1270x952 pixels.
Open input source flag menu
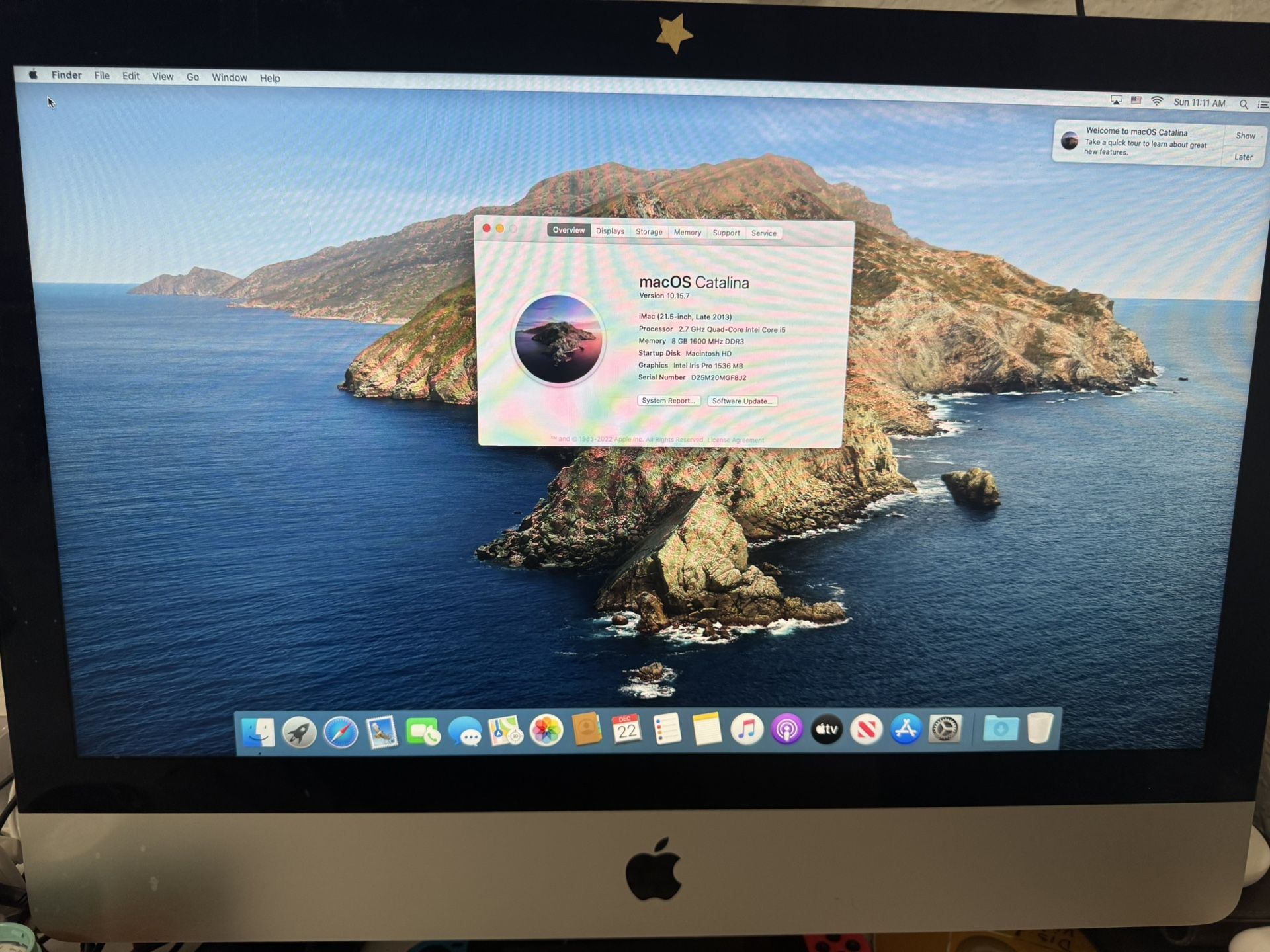(x=1136, y=100)
